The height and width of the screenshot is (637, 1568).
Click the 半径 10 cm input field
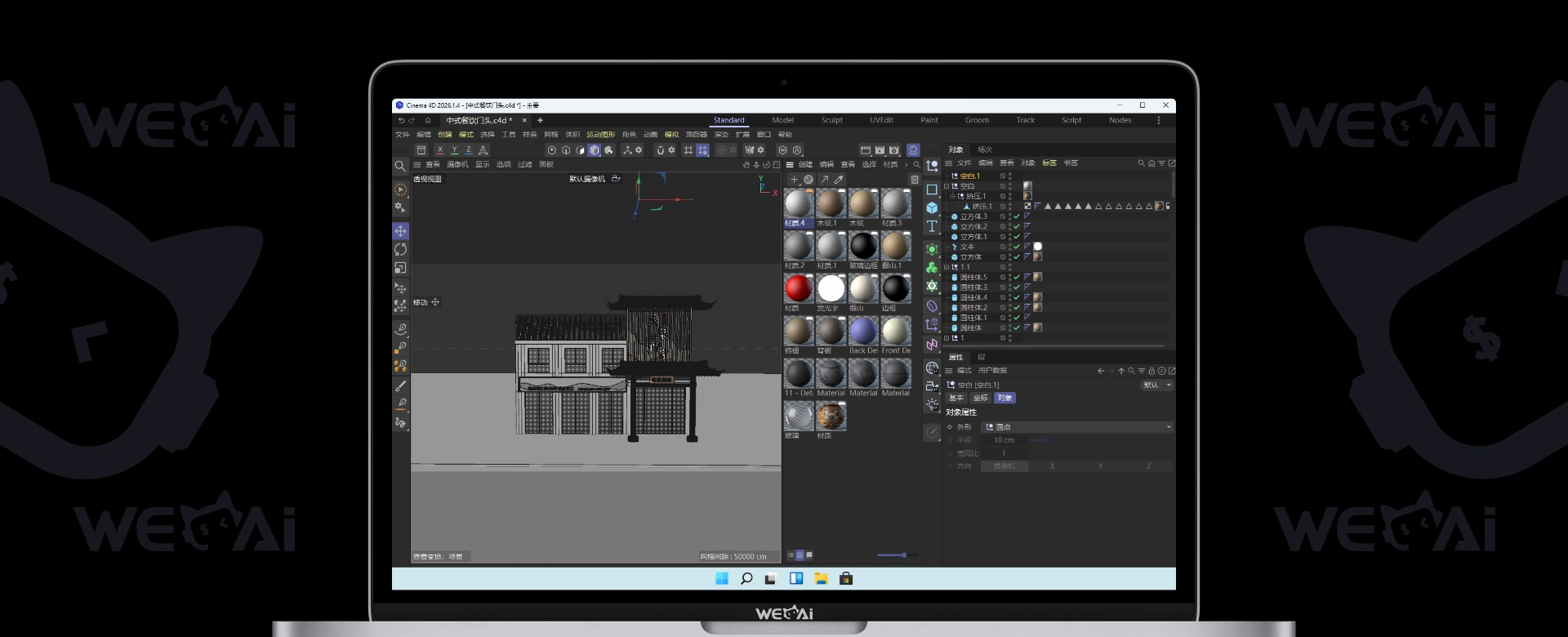(1004, 440)
